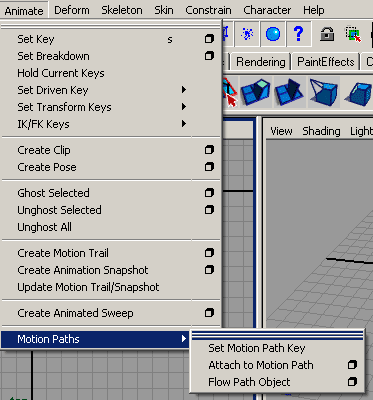This screenshot has height=400, width=373.
Task: Expand the Motion Paths submenu arrow
Action: (x=184, y=339)
